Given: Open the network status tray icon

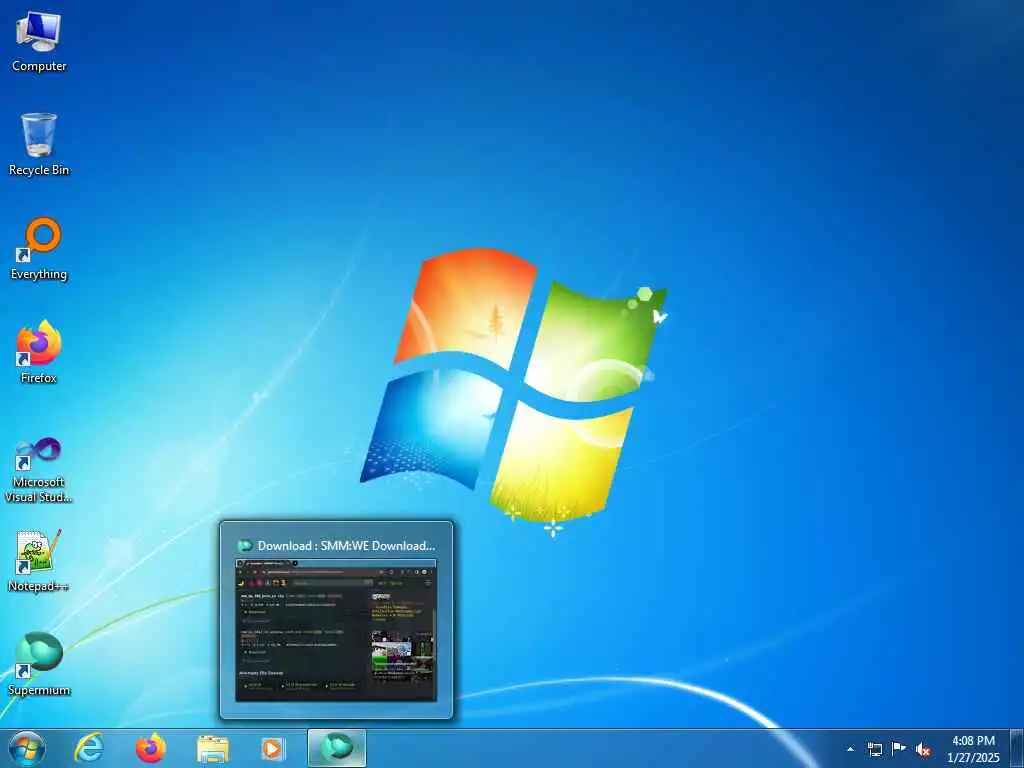Looking at the screenshot, I should [874, 749].
